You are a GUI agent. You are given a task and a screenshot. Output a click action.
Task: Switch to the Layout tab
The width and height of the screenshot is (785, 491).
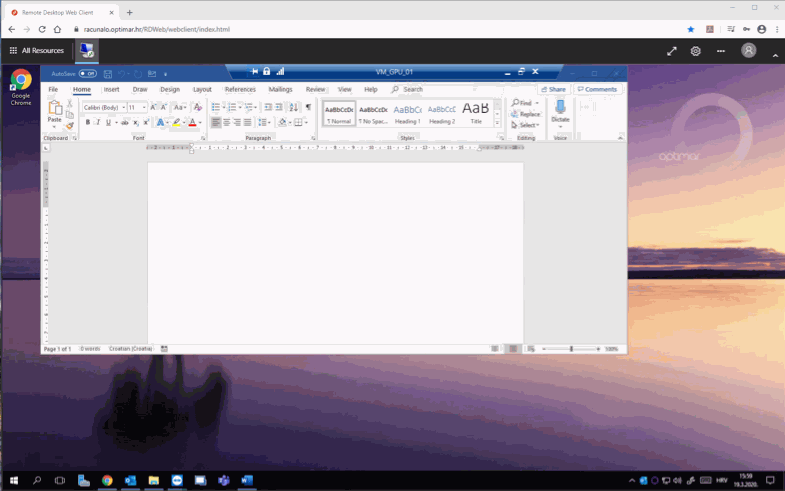pos(202,89)
